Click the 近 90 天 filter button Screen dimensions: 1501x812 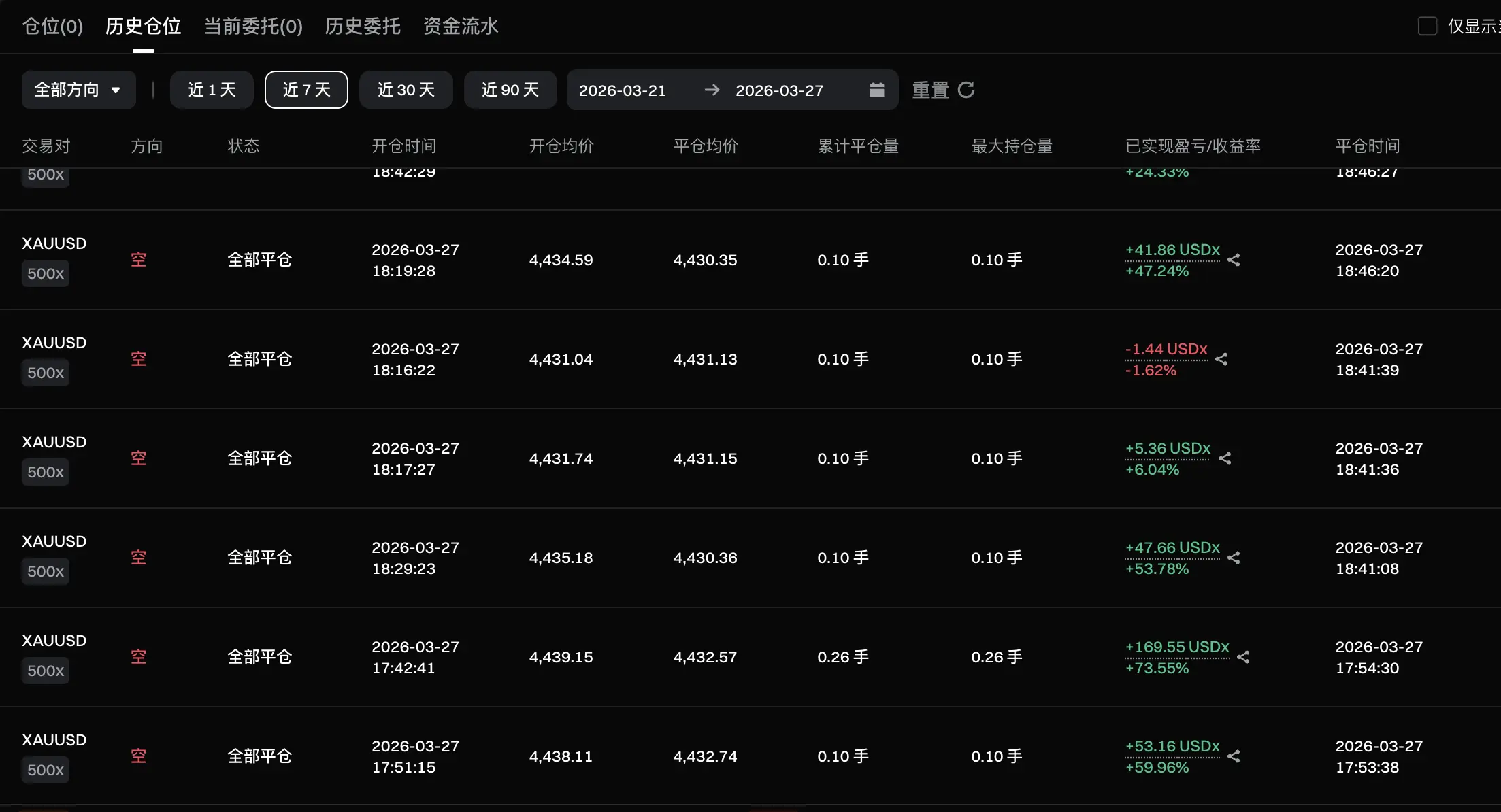(x=510, y=90)
